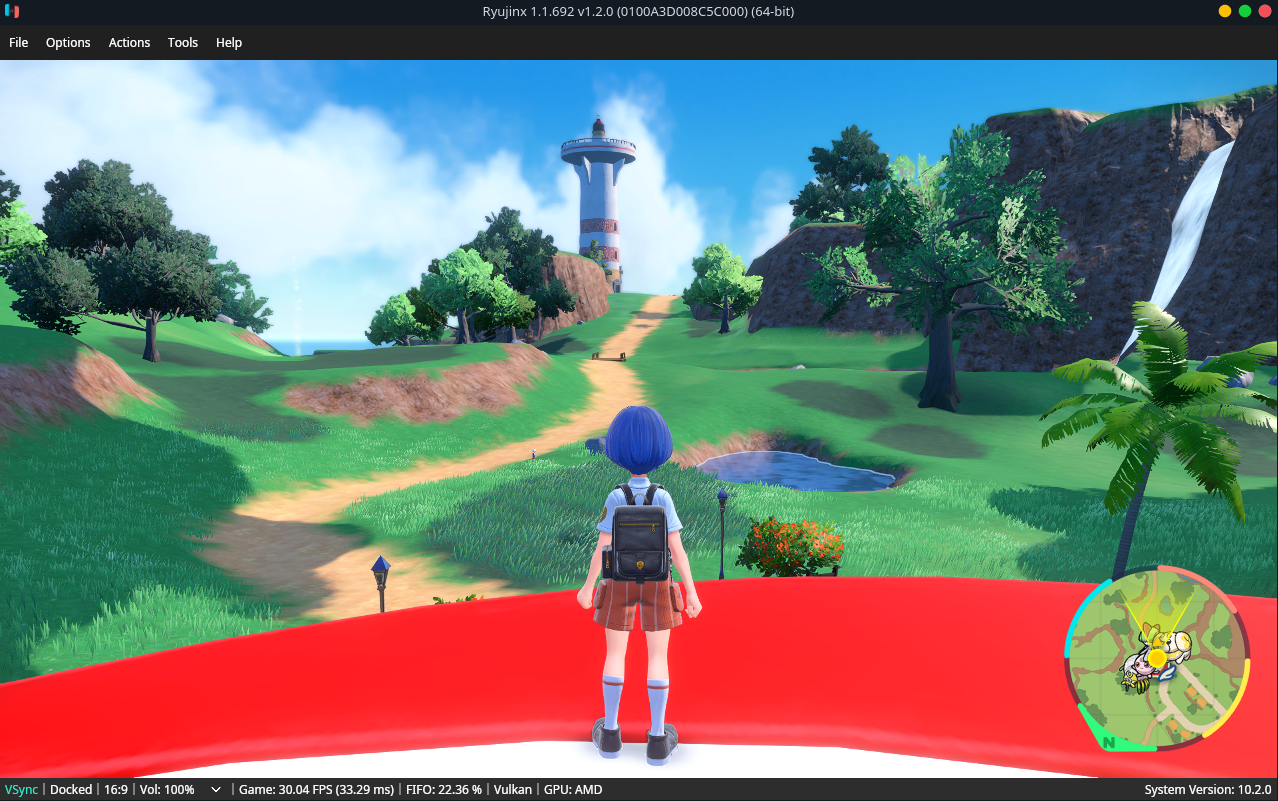Open the Help menu
This screenshot has width=1278, height=801.
(229, 43)
